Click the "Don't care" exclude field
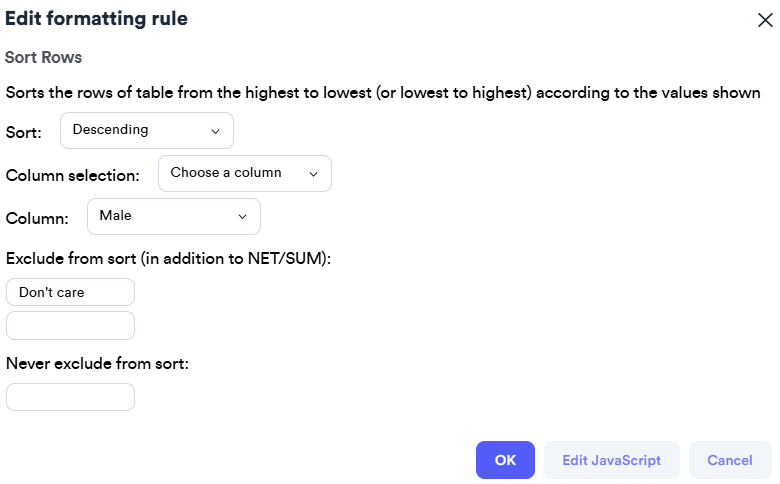The height and width of the screenshot is (484, 780). pyautogui.click(x=70, y=292)
